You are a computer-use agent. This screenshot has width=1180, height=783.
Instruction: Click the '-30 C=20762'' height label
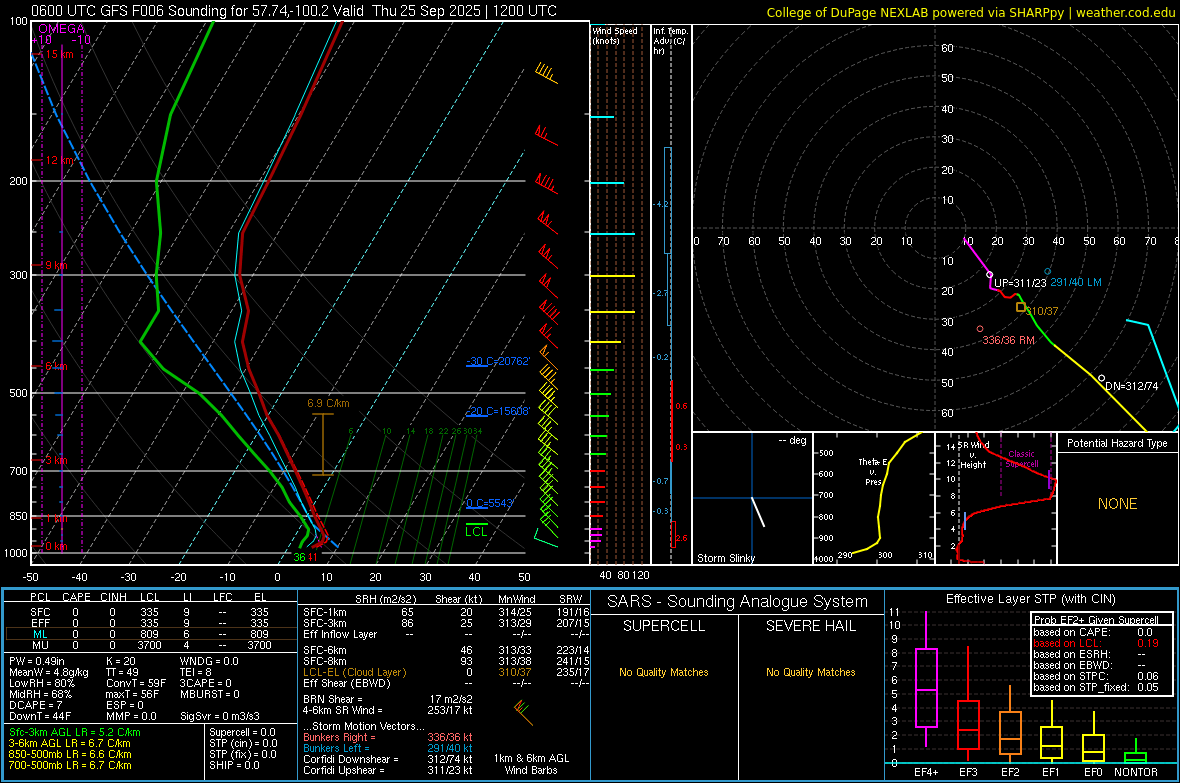tap(498, 361)
